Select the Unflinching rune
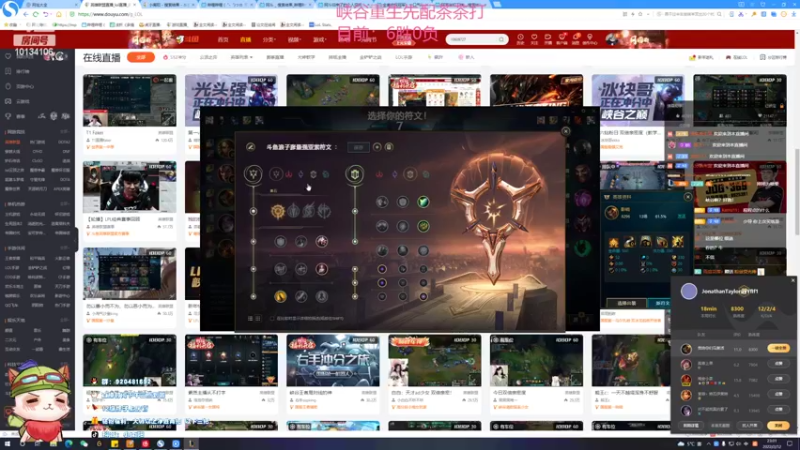This screenshot has width=800, height=450. tap(423, 251)
